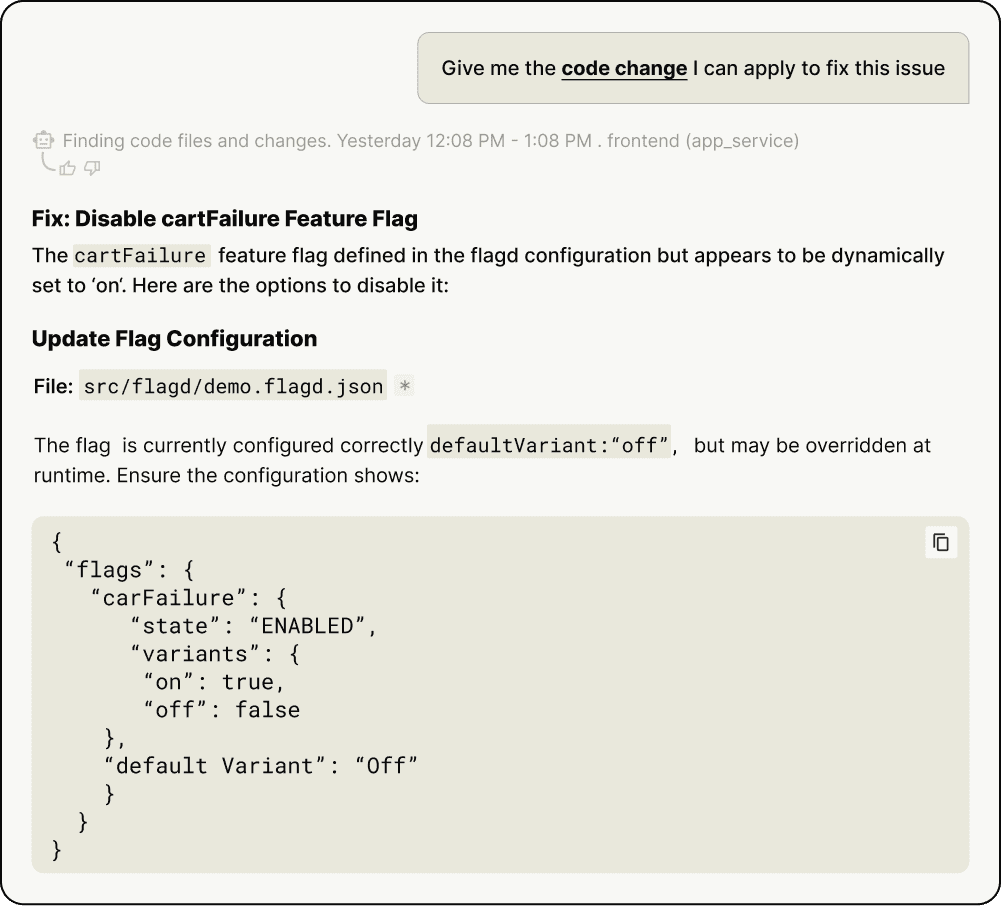Select the user message bubble
This screenshot has height=906, width=1001.
693,68
